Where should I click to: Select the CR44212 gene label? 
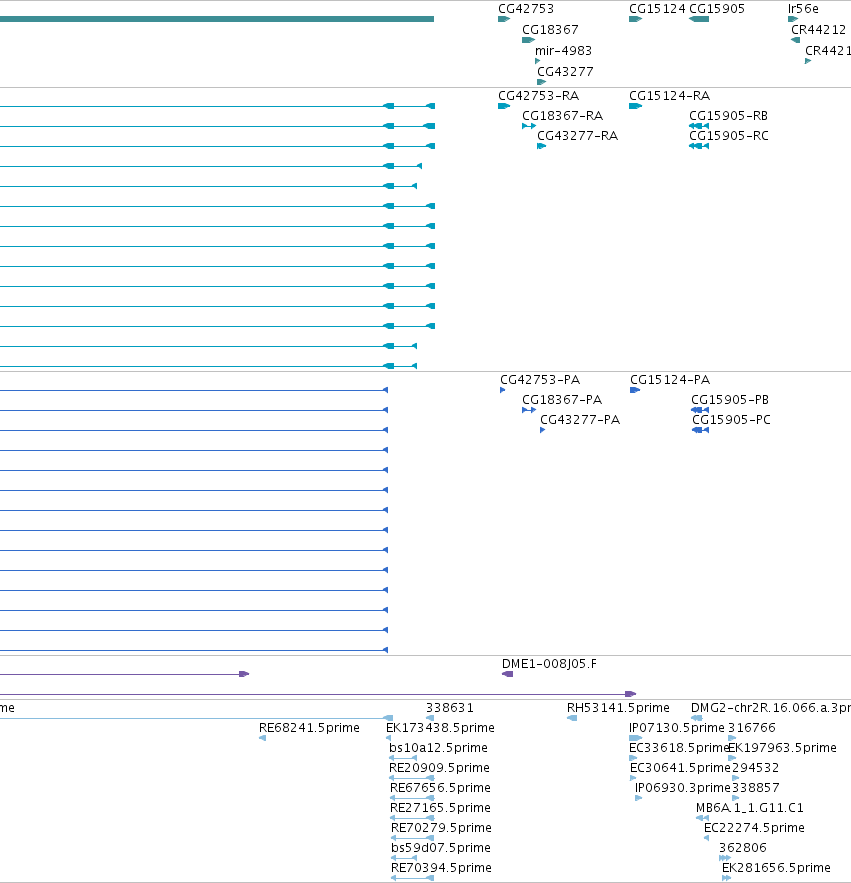(x=818, y=30)
